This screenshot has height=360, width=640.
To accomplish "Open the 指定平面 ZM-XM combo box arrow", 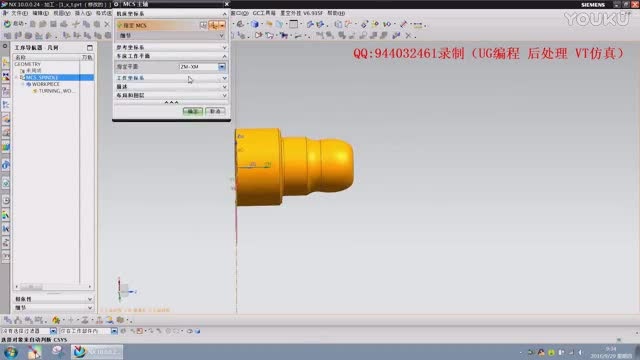I will 221,67.
